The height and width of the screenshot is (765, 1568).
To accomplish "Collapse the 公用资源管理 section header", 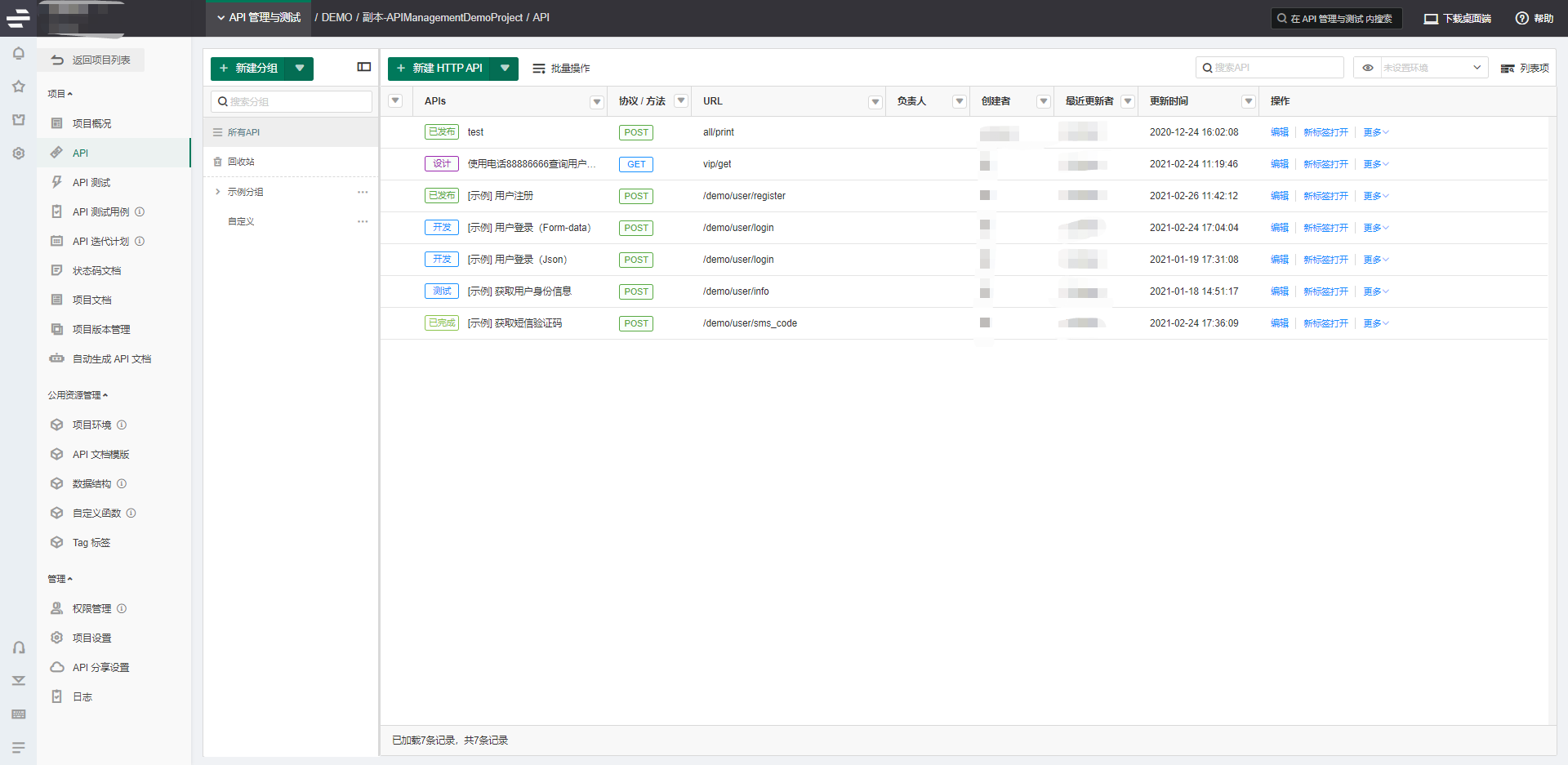I will tap(78, 395).
